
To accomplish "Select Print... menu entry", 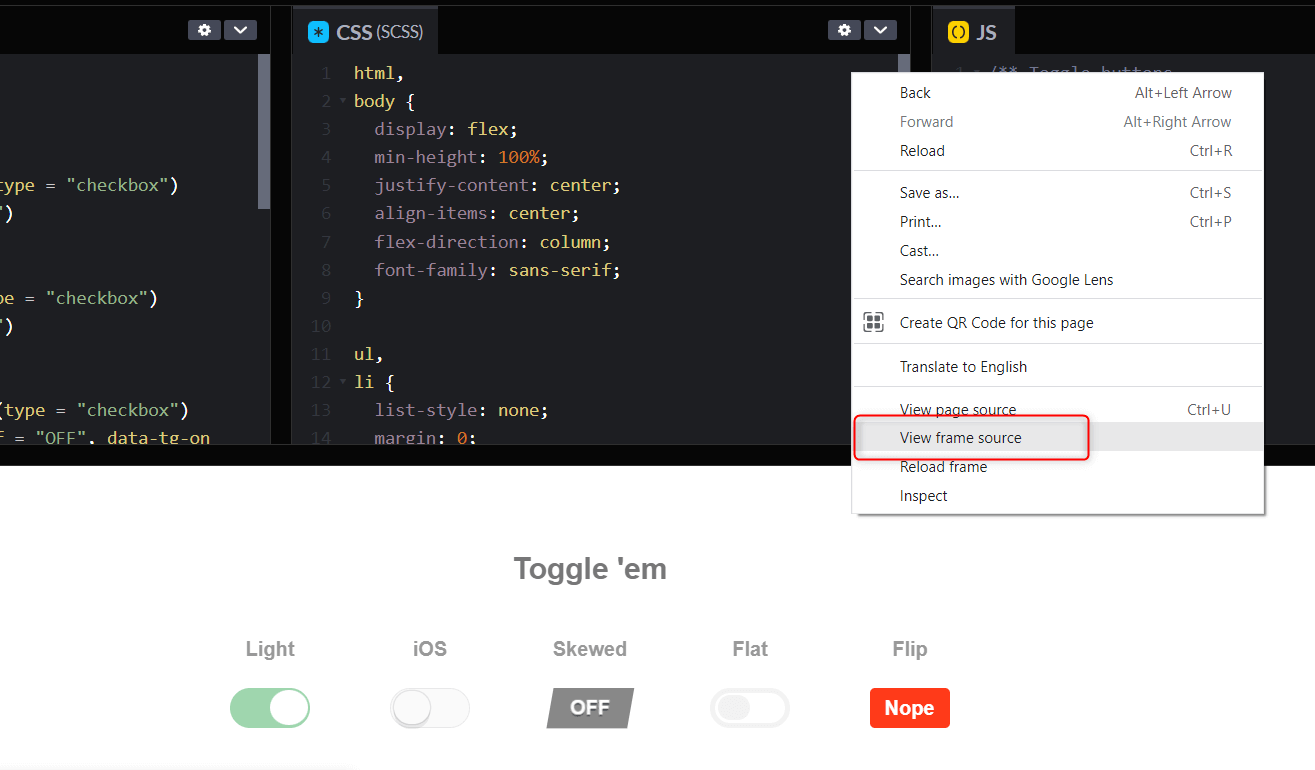I will (1058, 222).
